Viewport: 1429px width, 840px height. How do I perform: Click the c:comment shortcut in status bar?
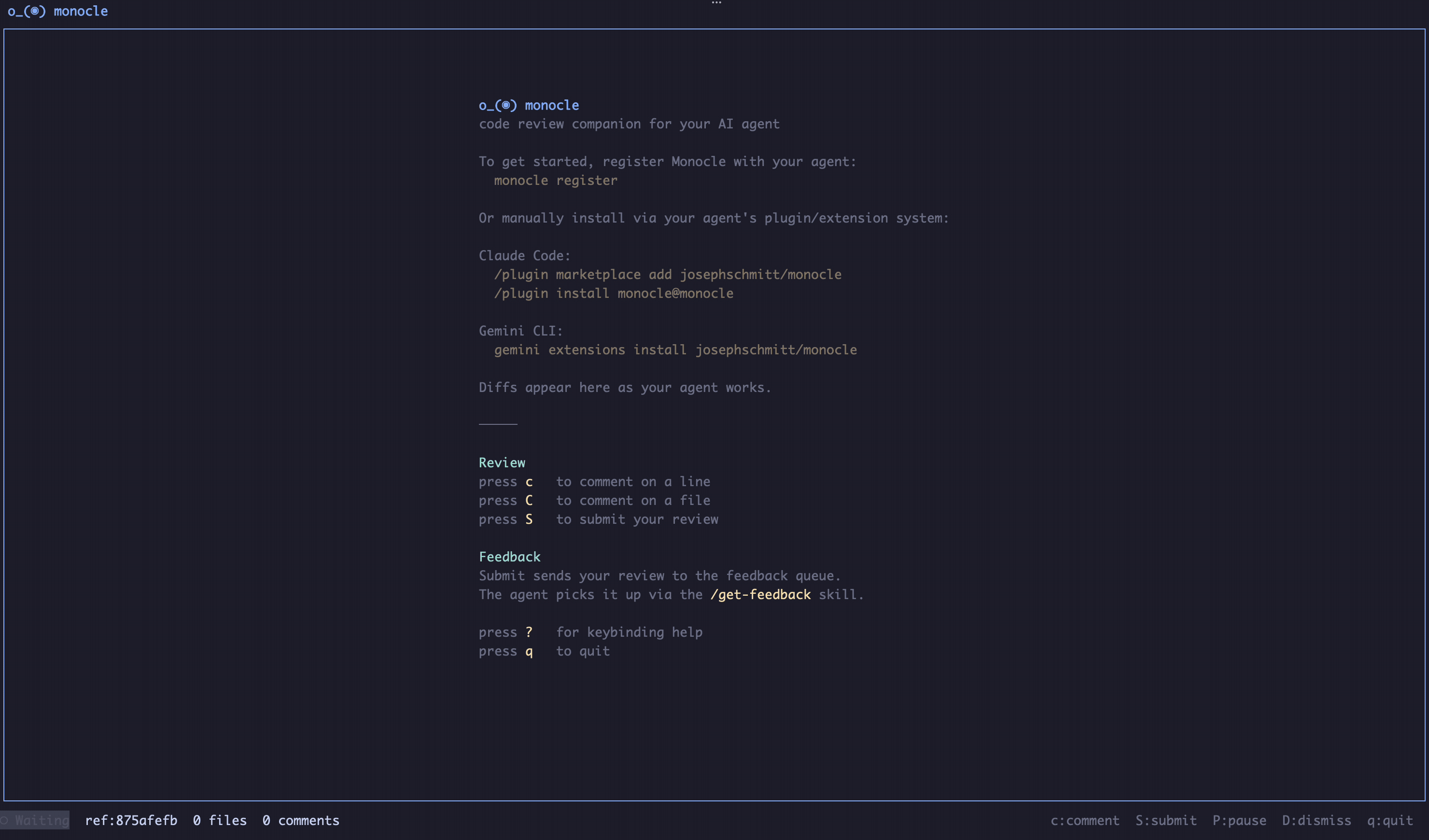pyautogui.click(x=1084, y=820)
